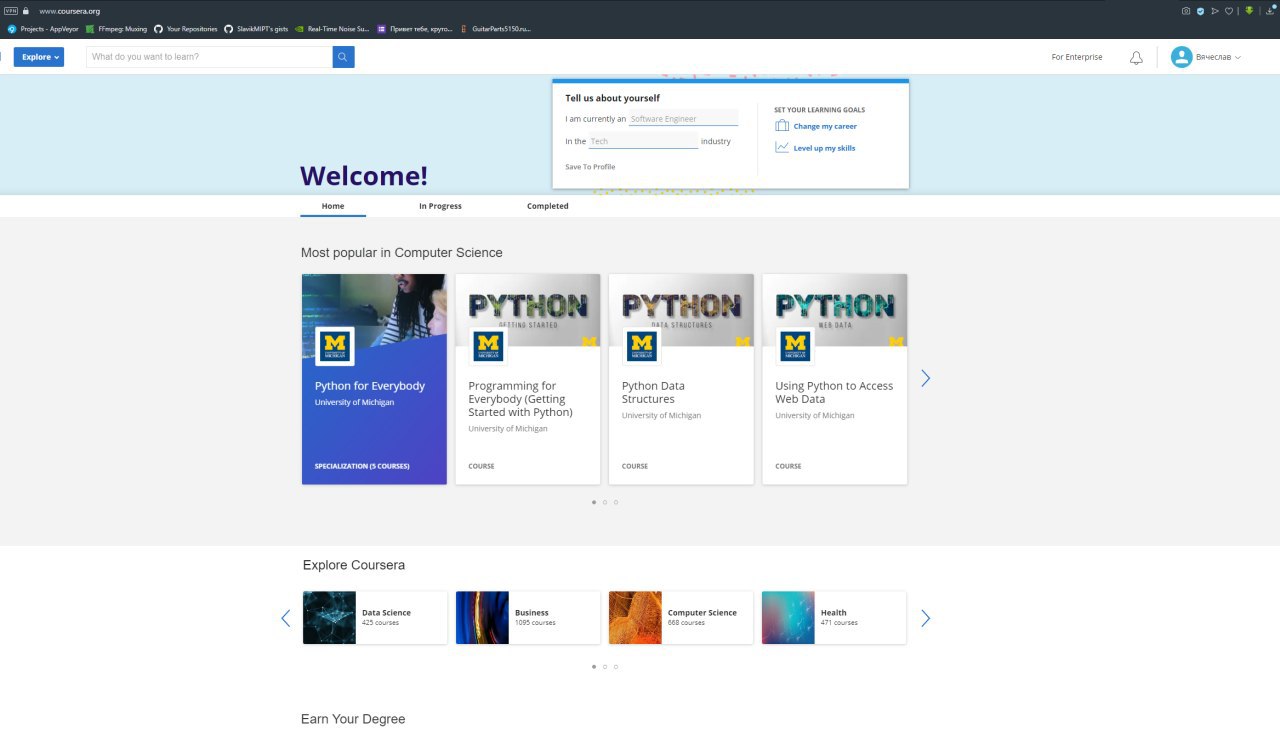Viewport: 1280px width, 735px height.
Task: Click the browser snapshot camera icon
Action: point(1186,11)
